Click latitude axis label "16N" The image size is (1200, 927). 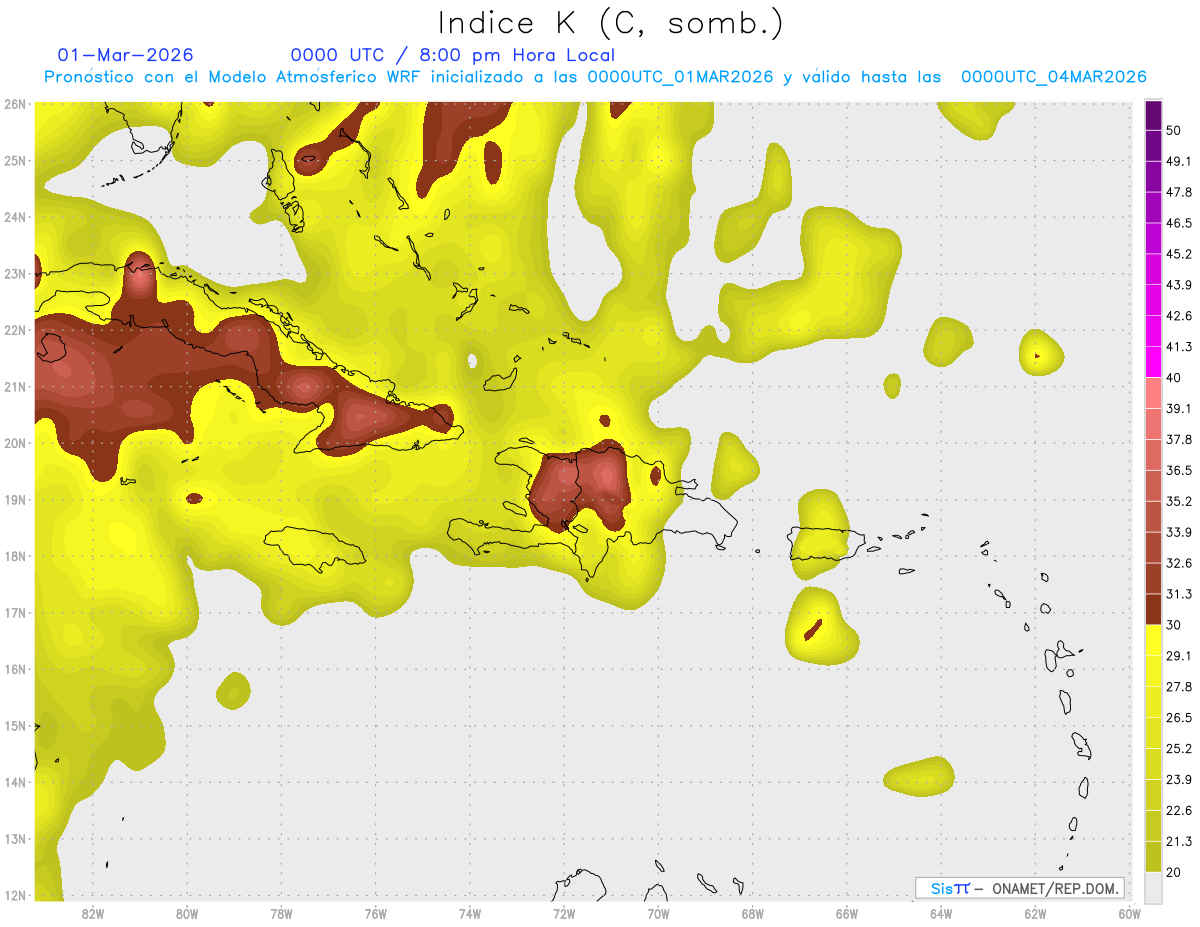pyautogui.click(x=14, y=669)
